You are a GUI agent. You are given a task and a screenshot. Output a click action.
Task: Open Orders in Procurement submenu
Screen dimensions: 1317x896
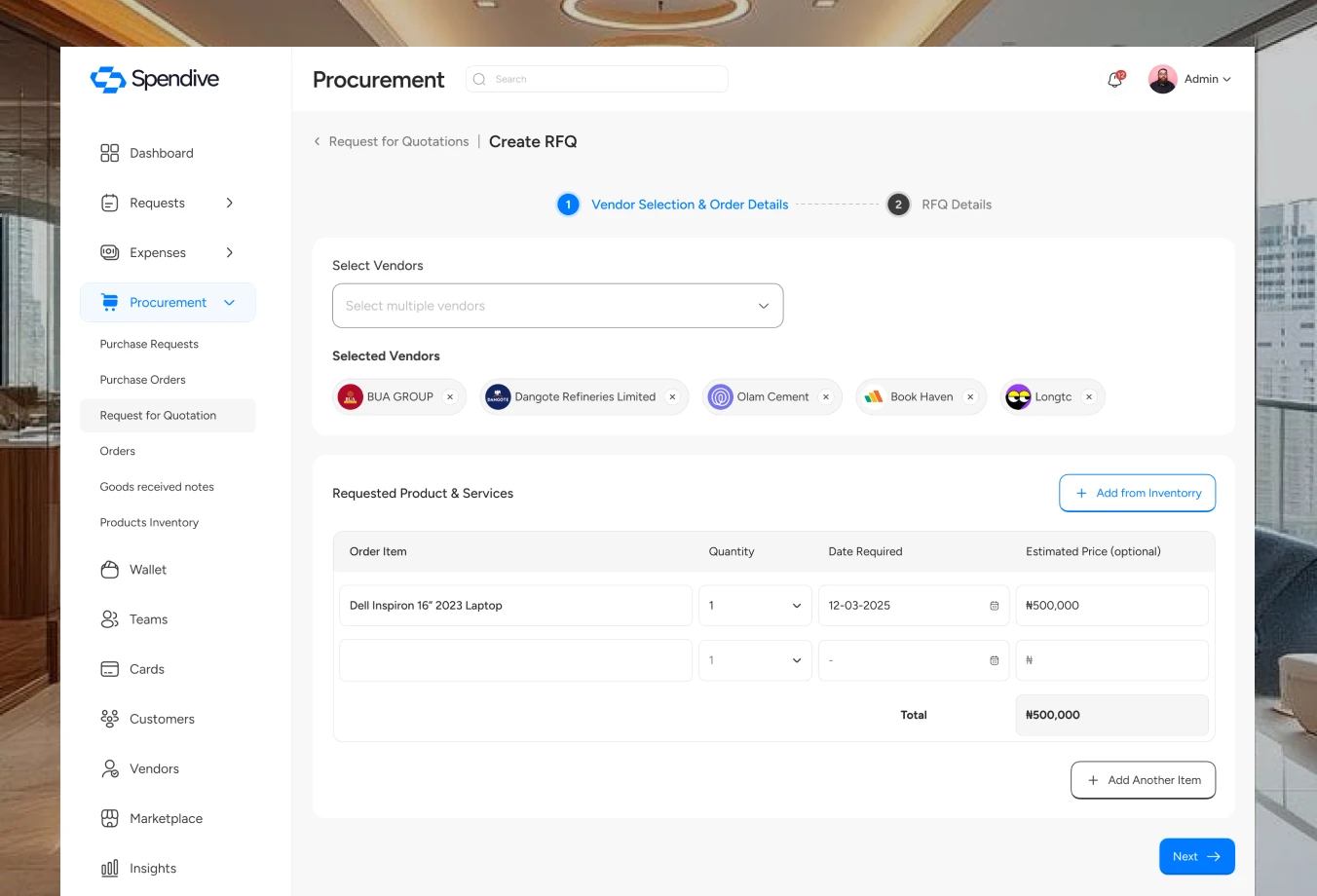pyautogui.click(x=118, y=451)
